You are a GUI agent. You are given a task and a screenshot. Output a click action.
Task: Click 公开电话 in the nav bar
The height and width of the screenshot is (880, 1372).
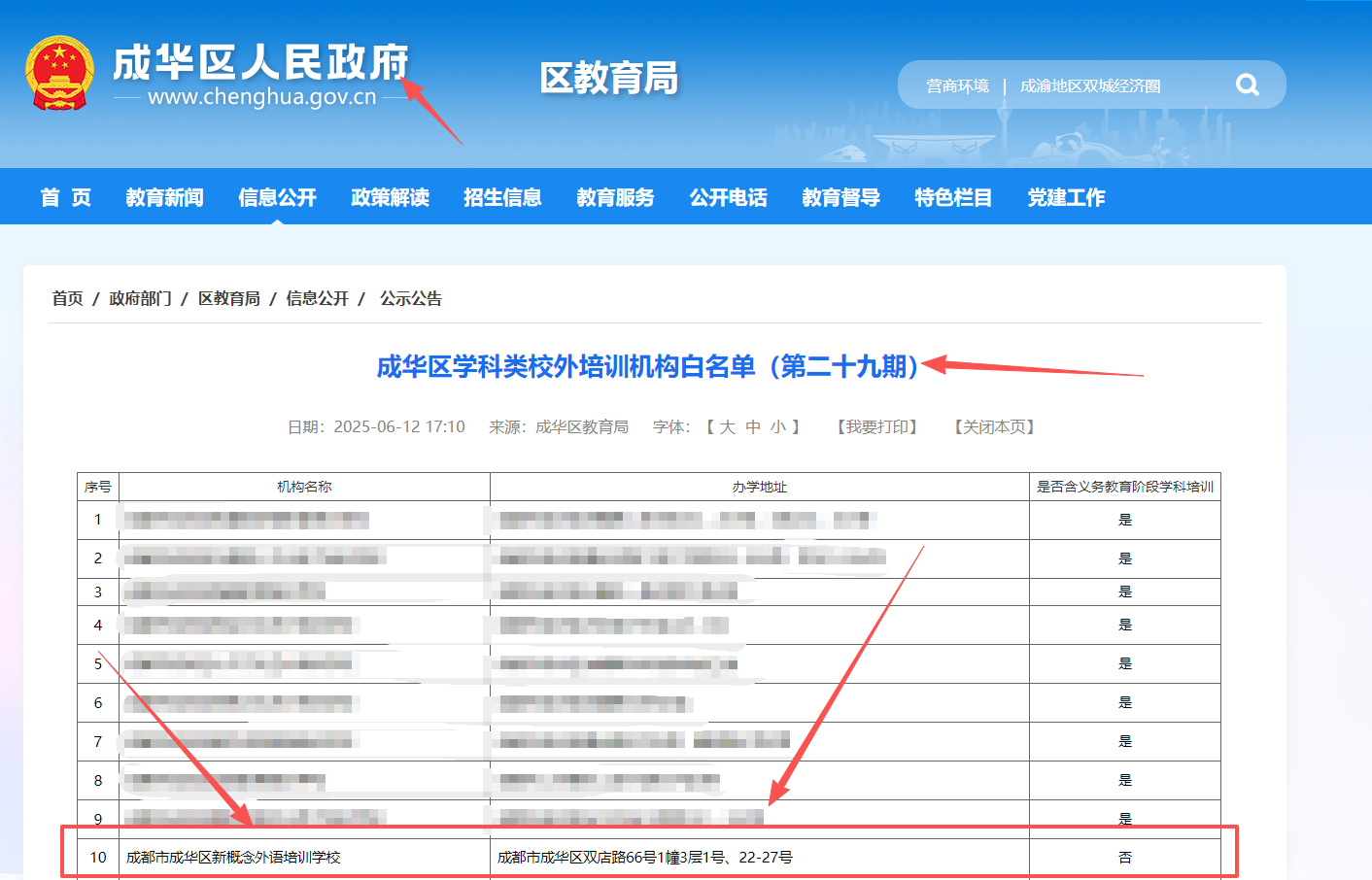728,198
